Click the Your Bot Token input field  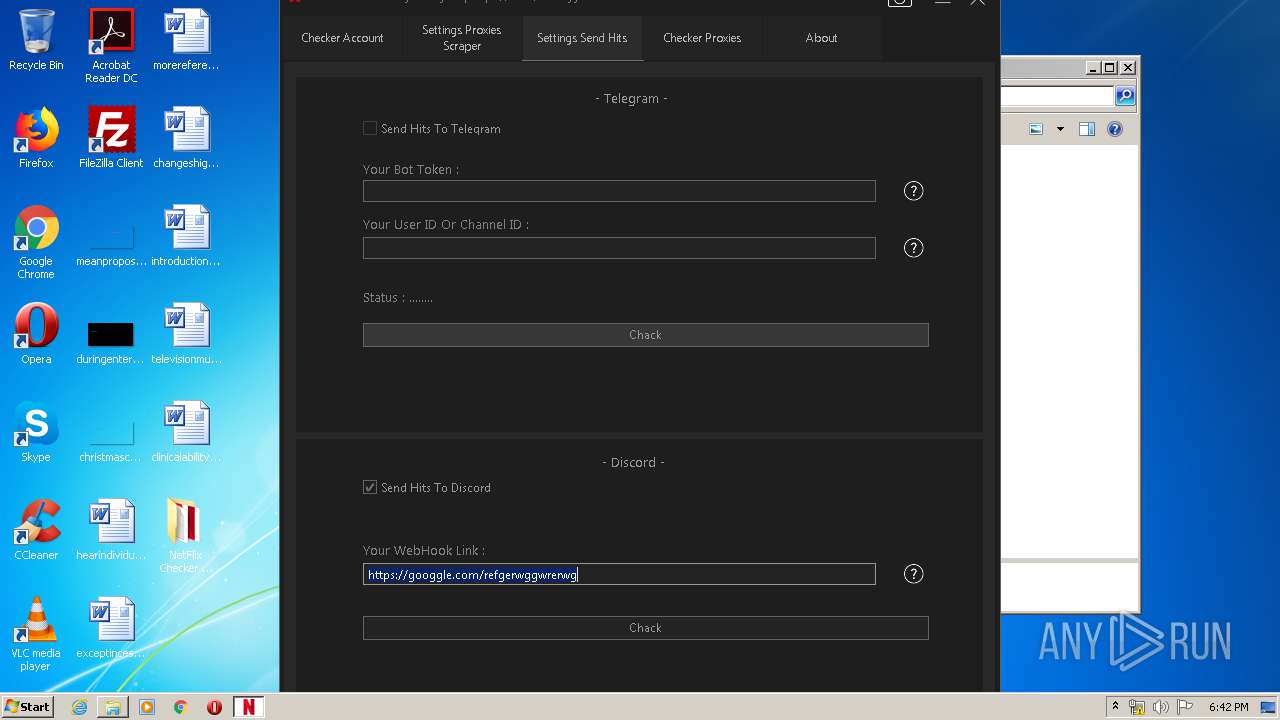(619, 191)
